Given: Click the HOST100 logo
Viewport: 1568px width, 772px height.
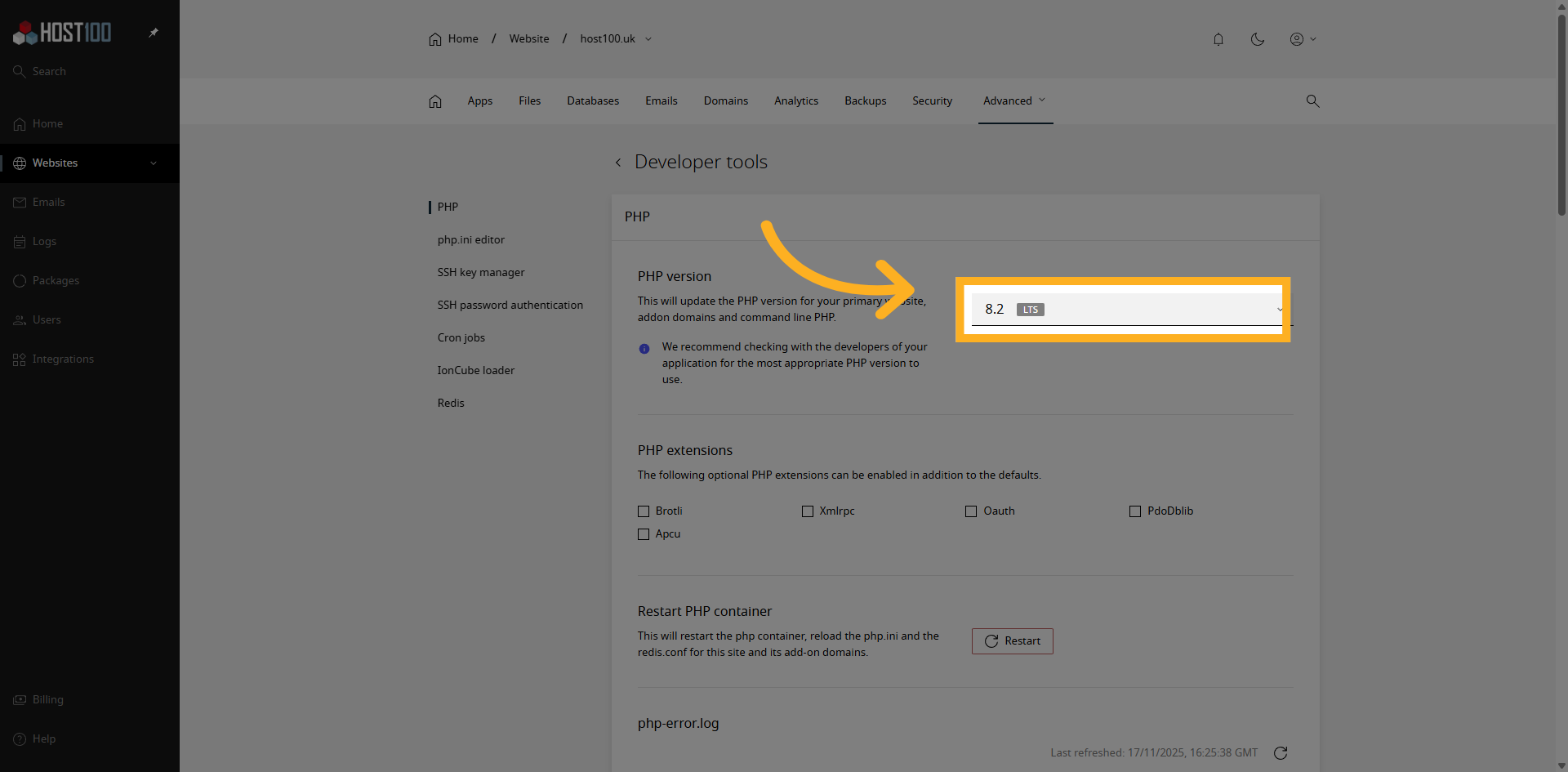Looking at the screenshot, I should (62, 33).
